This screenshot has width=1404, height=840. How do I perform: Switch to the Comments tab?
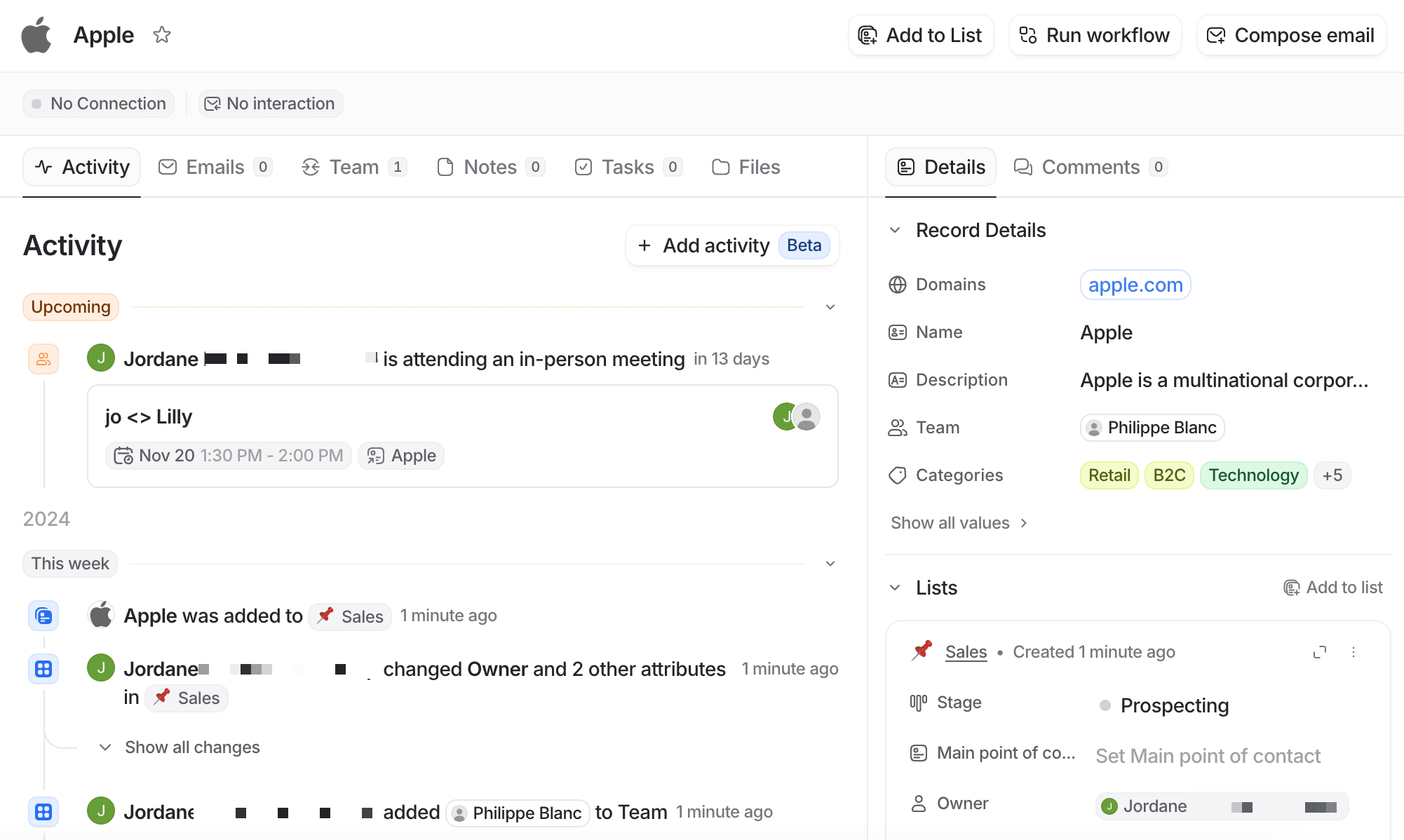click(x=1091, y=167)
